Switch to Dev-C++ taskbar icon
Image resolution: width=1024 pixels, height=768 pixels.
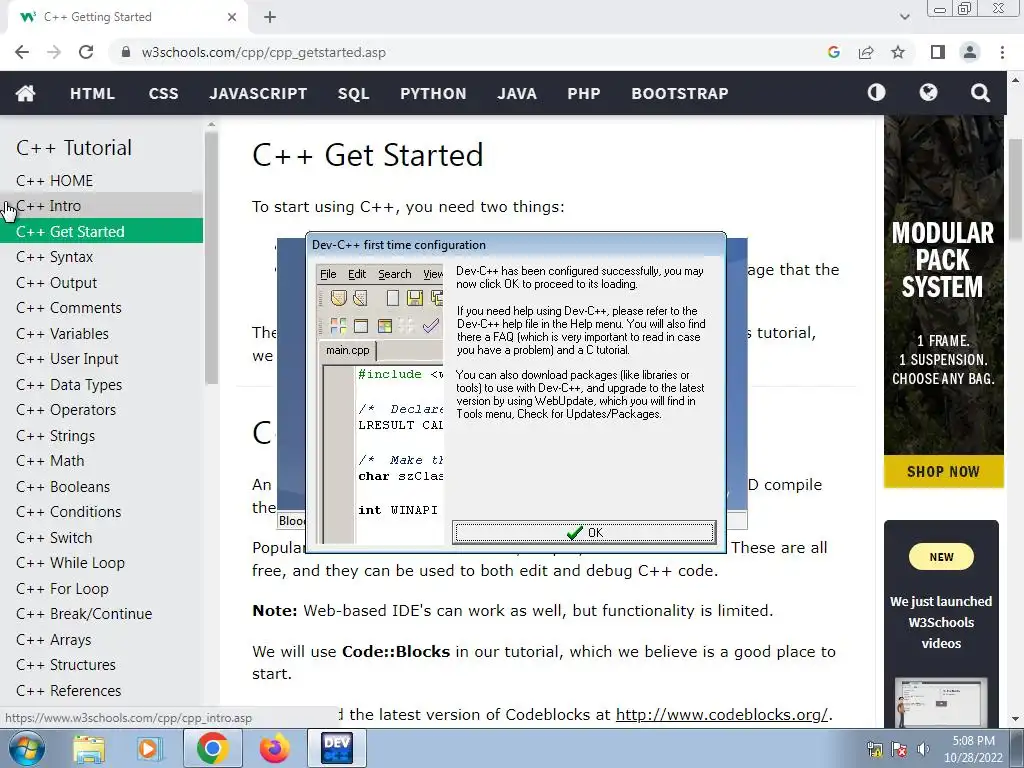[337, 748]
